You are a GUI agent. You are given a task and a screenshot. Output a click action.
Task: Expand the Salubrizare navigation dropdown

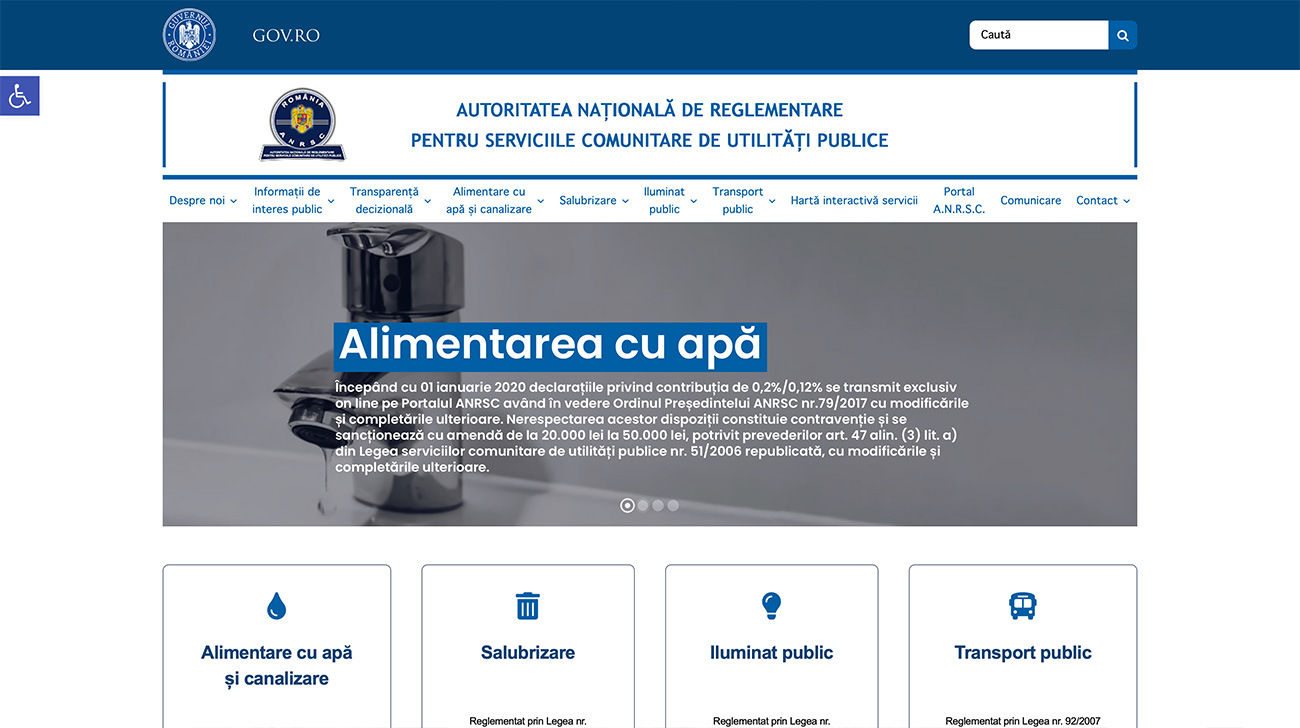(594, 201)
